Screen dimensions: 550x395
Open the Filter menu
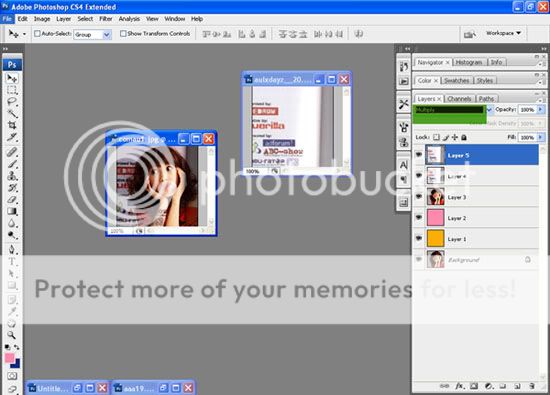coord(106,19)
